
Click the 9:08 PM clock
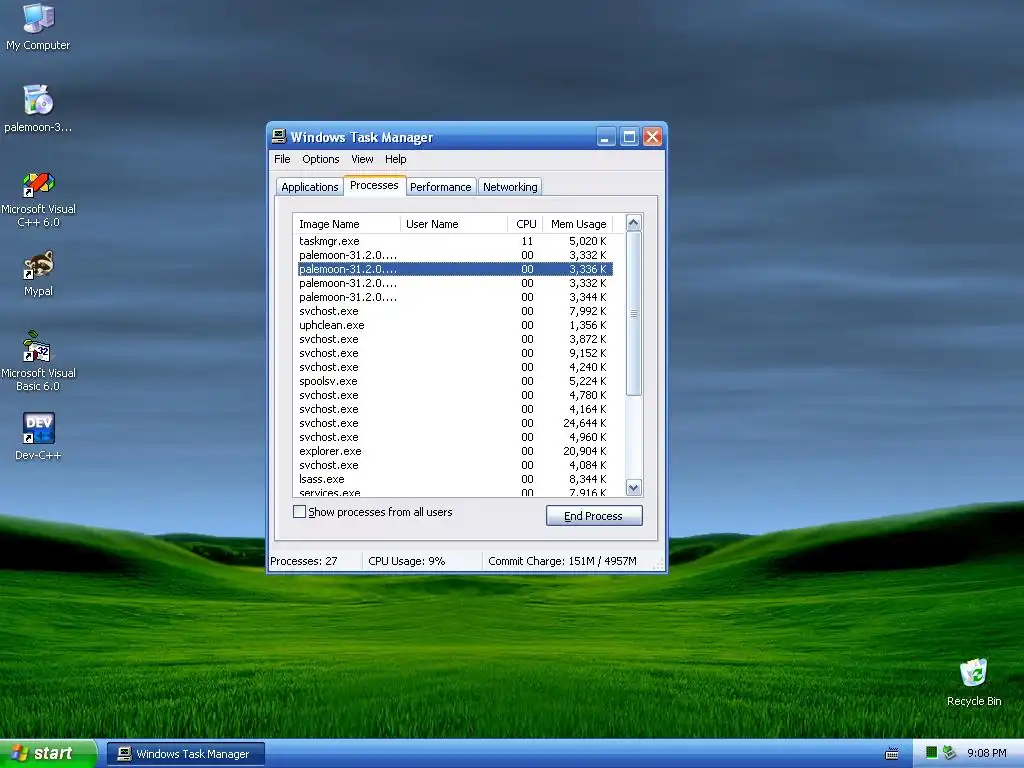986,753
